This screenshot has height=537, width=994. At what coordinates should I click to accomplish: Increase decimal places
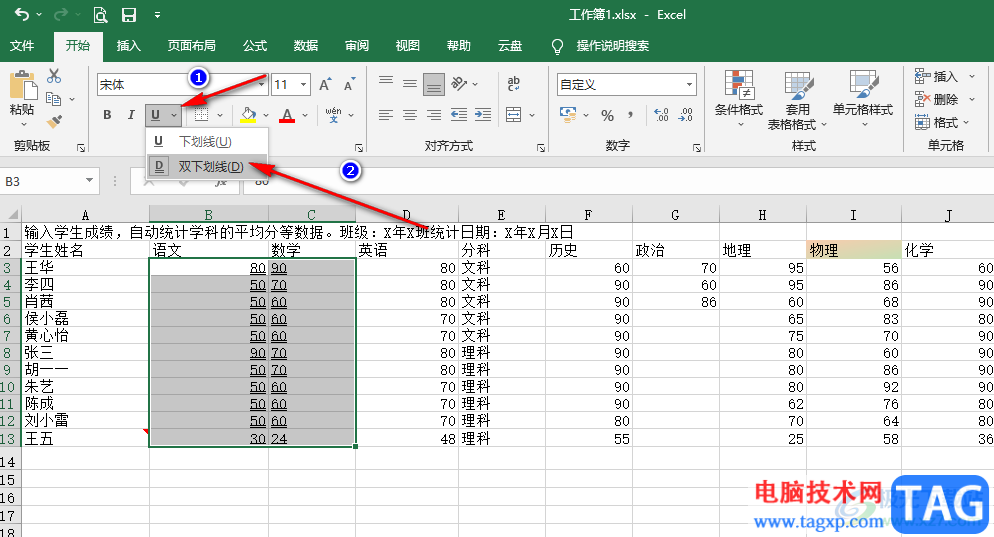point(661,115)
